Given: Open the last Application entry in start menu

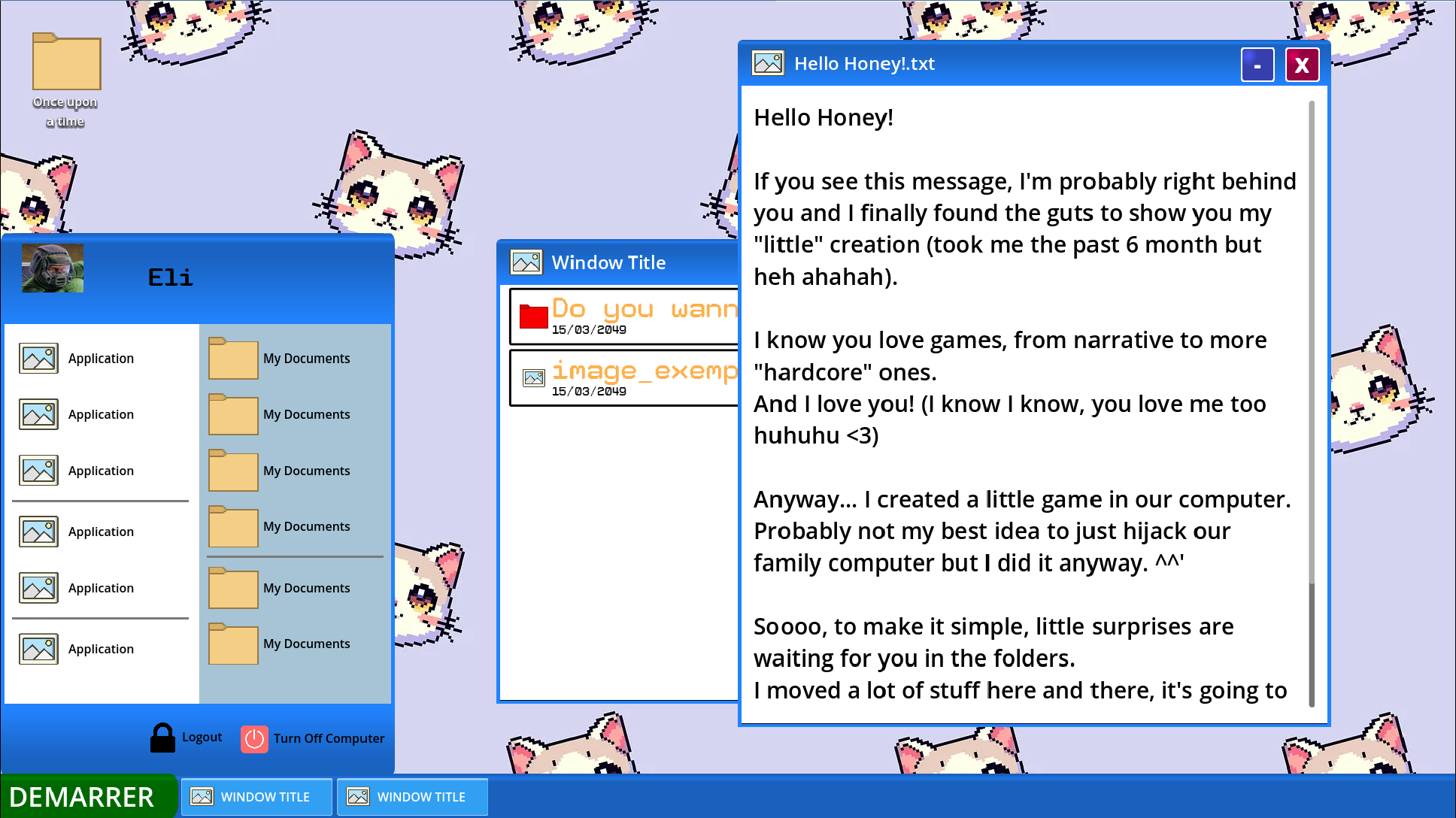Looking at the screenshot, I should pyautogui.click(x=101, y=649).
